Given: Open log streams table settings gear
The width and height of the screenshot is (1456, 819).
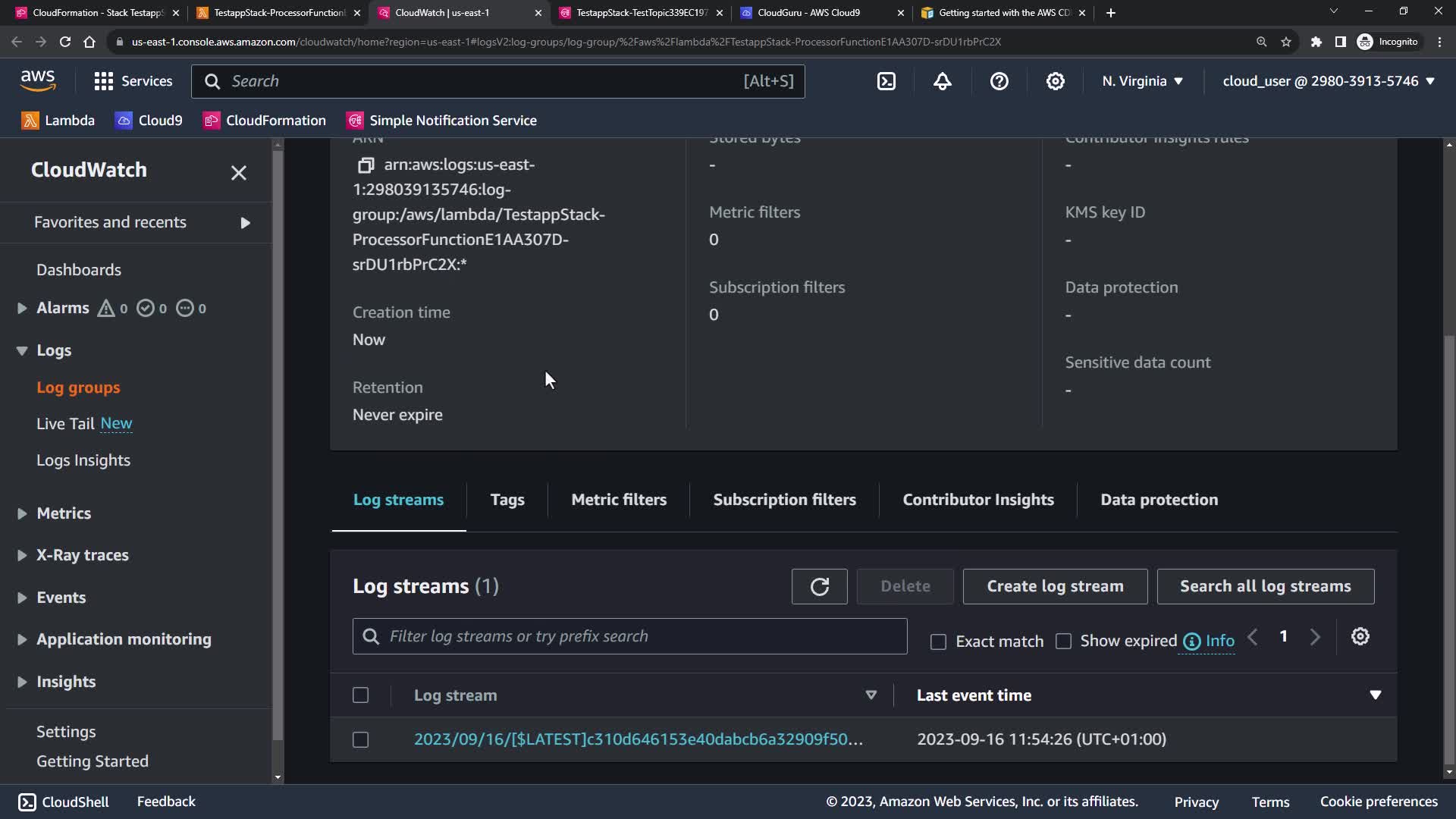Looking at the screenshot, I should point(1360,637).
